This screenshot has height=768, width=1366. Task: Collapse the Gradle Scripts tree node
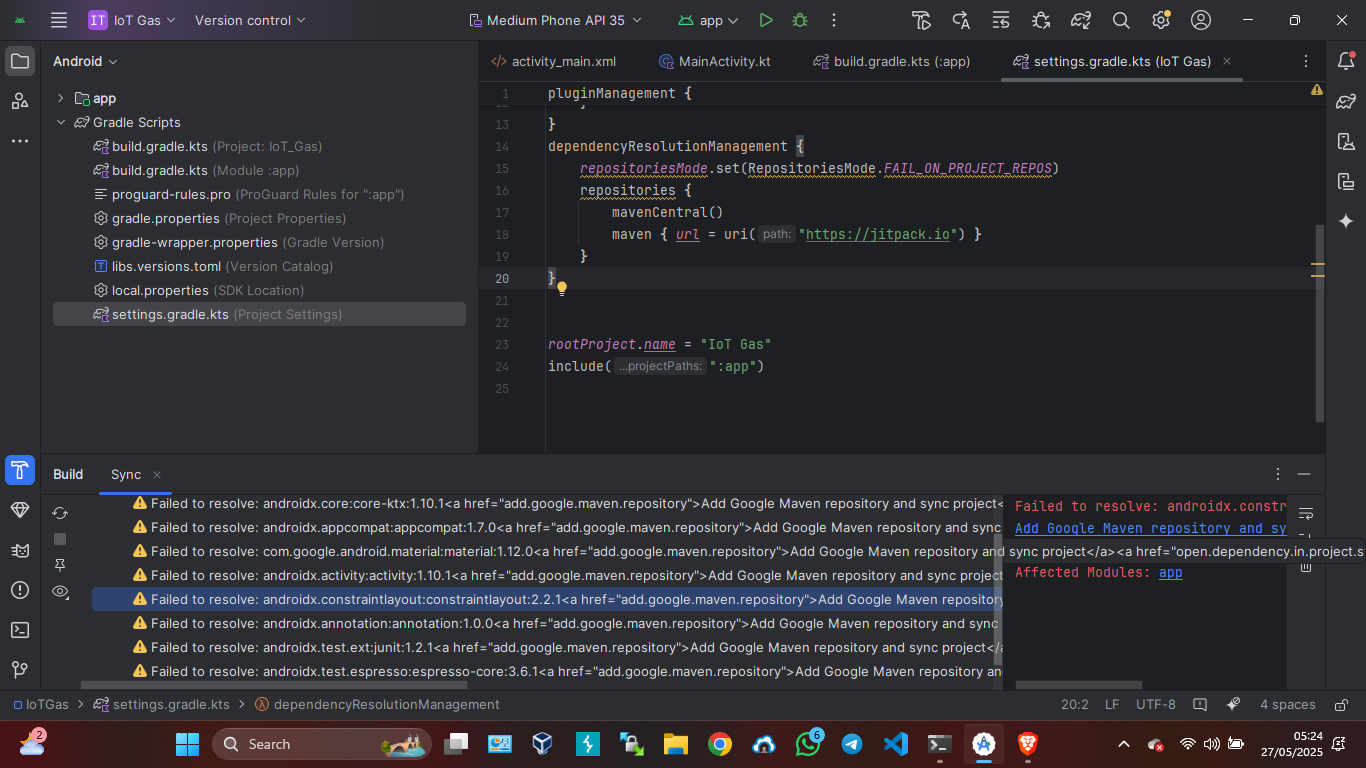[61, 122]
